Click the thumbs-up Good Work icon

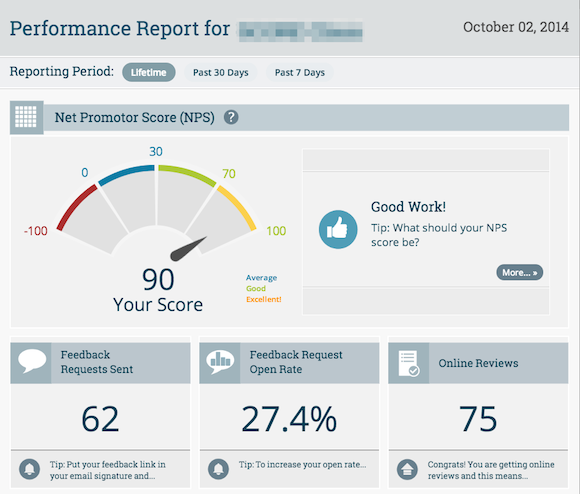point(338,229)
